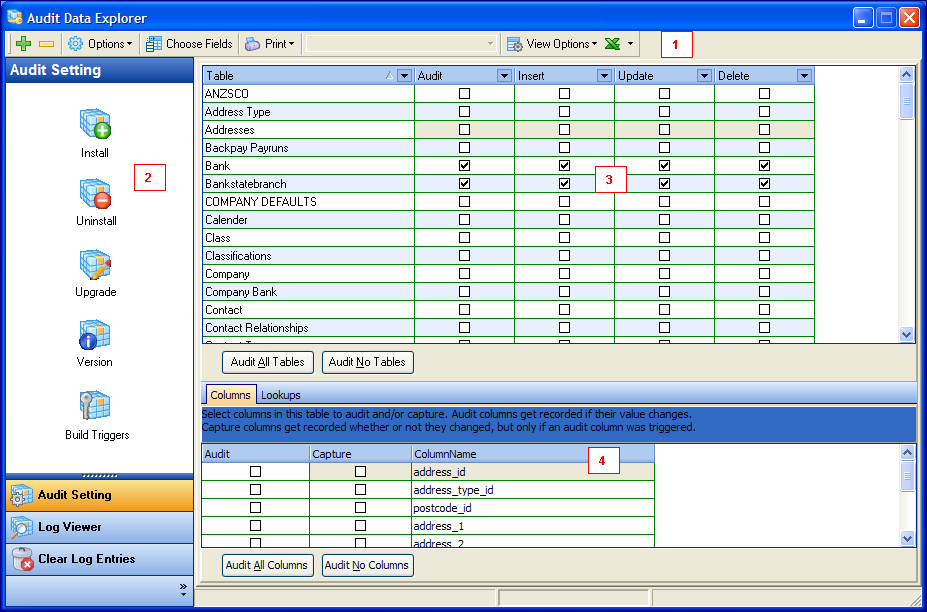Switch to the Lookups tab
Image resolution: width=927 pixels, height=612 pixels.
point(281,395)
